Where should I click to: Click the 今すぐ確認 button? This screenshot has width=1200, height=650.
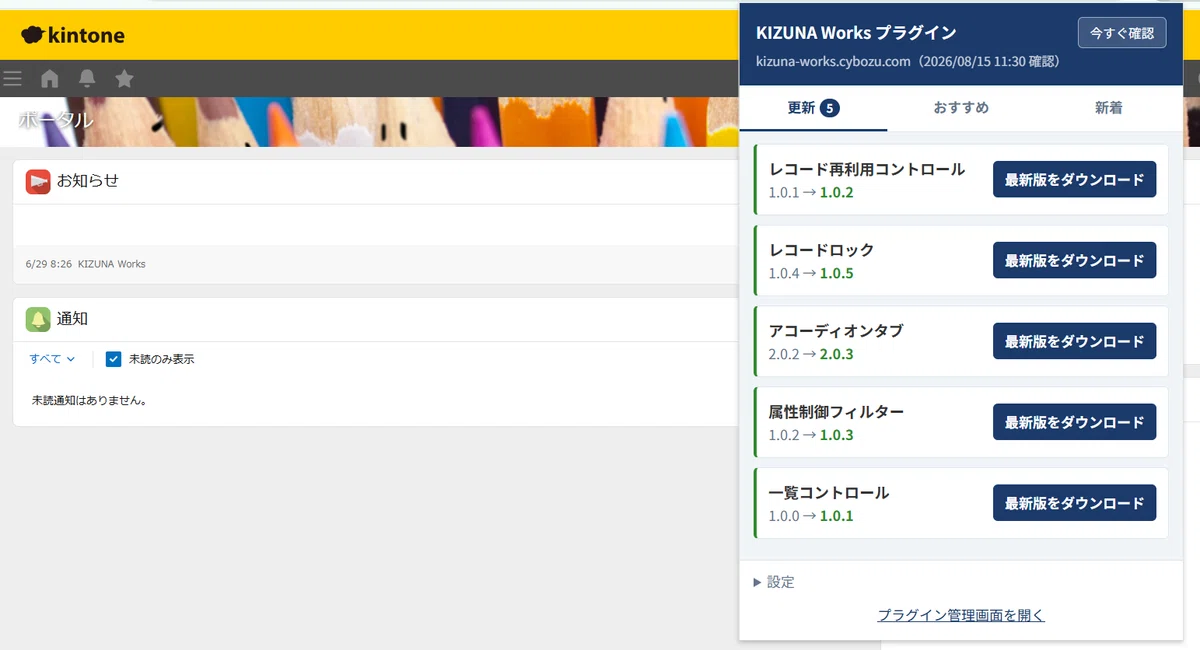click(x=1122, y=33)
